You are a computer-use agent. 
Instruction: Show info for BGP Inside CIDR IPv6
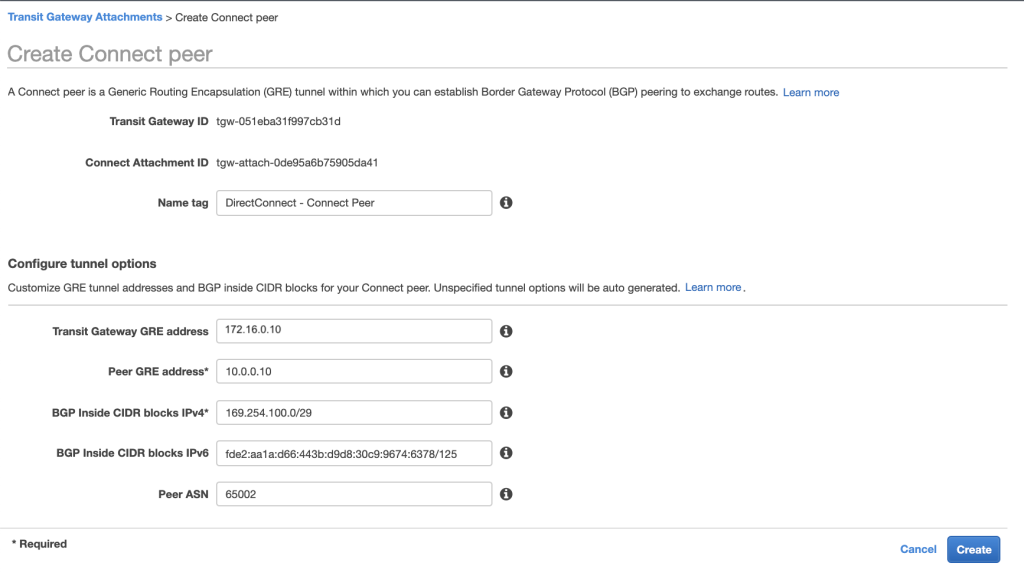click(506, 453)
